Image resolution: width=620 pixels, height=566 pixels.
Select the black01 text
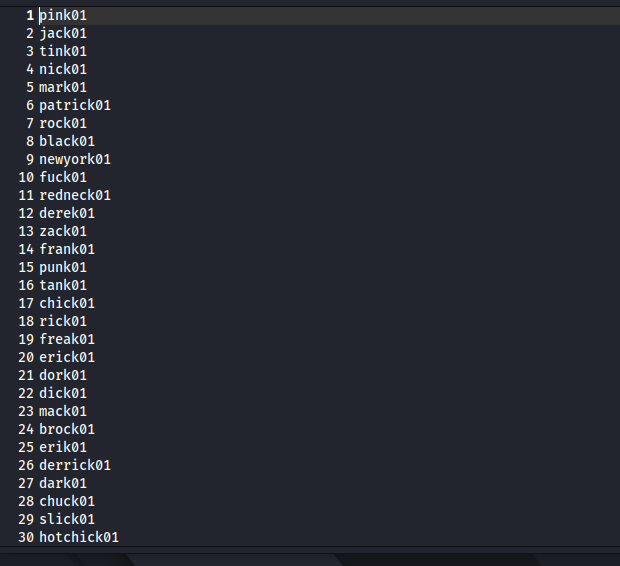pyautogui.click(x=67, y=142)
